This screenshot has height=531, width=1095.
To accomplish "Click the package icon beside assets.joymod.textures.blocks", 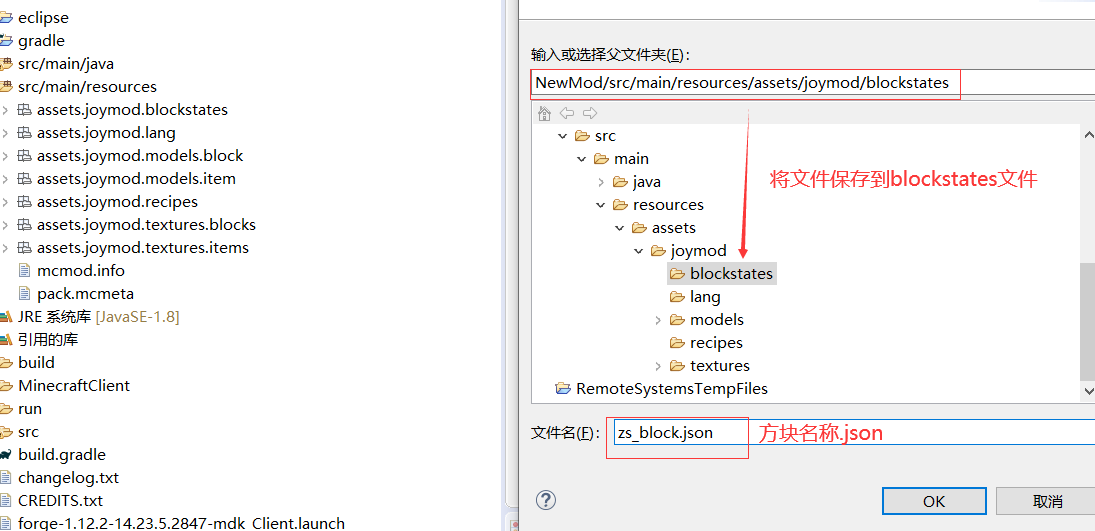I will coord(24,225).
